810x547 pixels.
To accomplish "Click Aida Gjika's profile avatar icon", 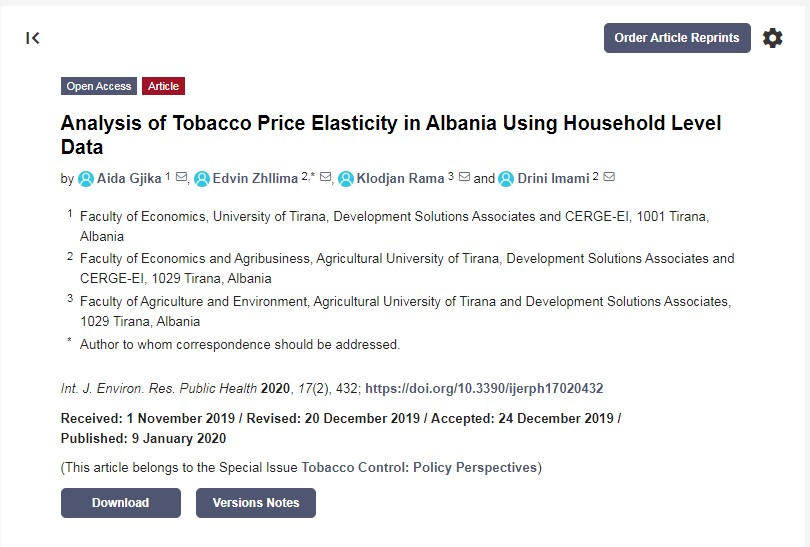I will click(86, 179).
